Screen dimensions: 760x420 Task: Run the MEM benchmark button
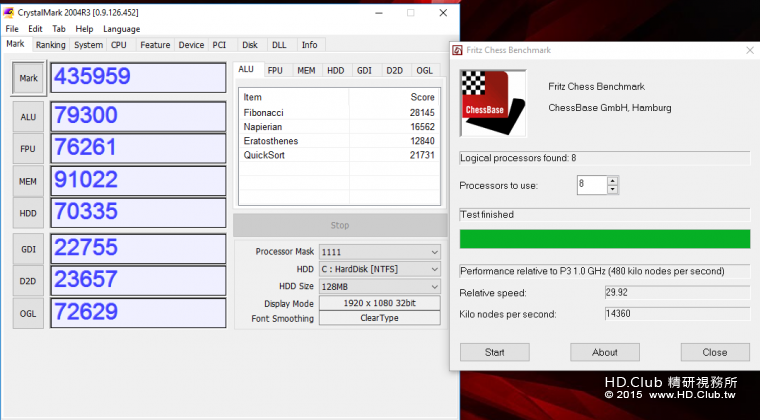tap(28, 181)
